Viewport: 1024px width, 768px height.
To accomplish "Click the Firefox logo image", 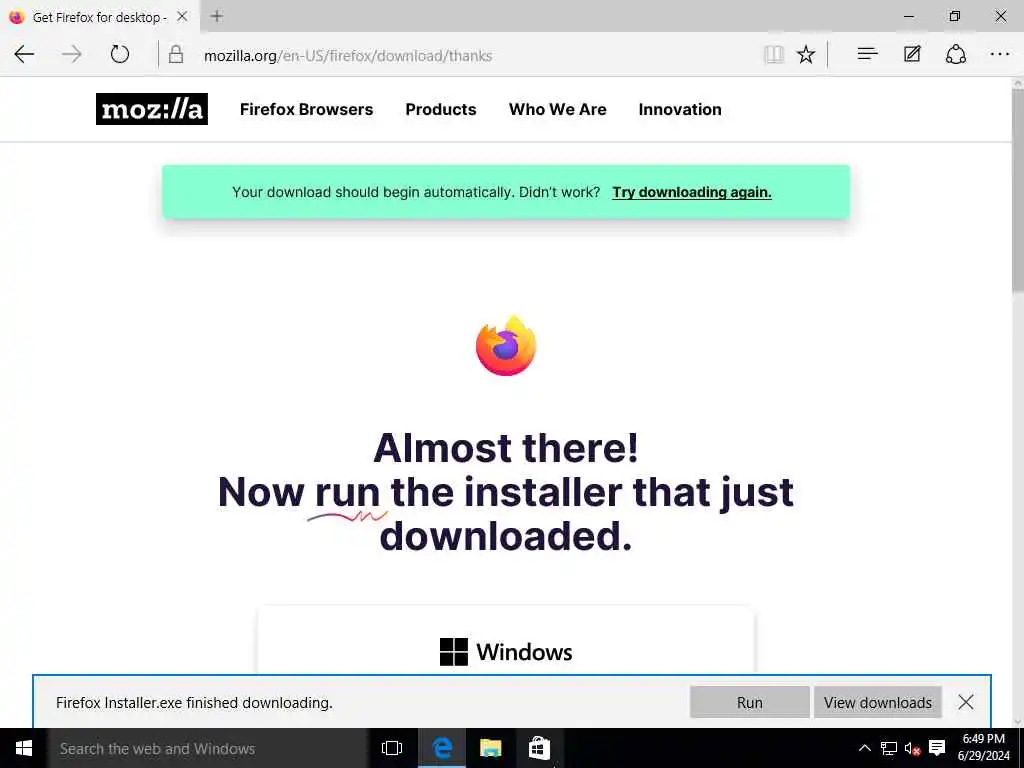I will tap(506, 345).
